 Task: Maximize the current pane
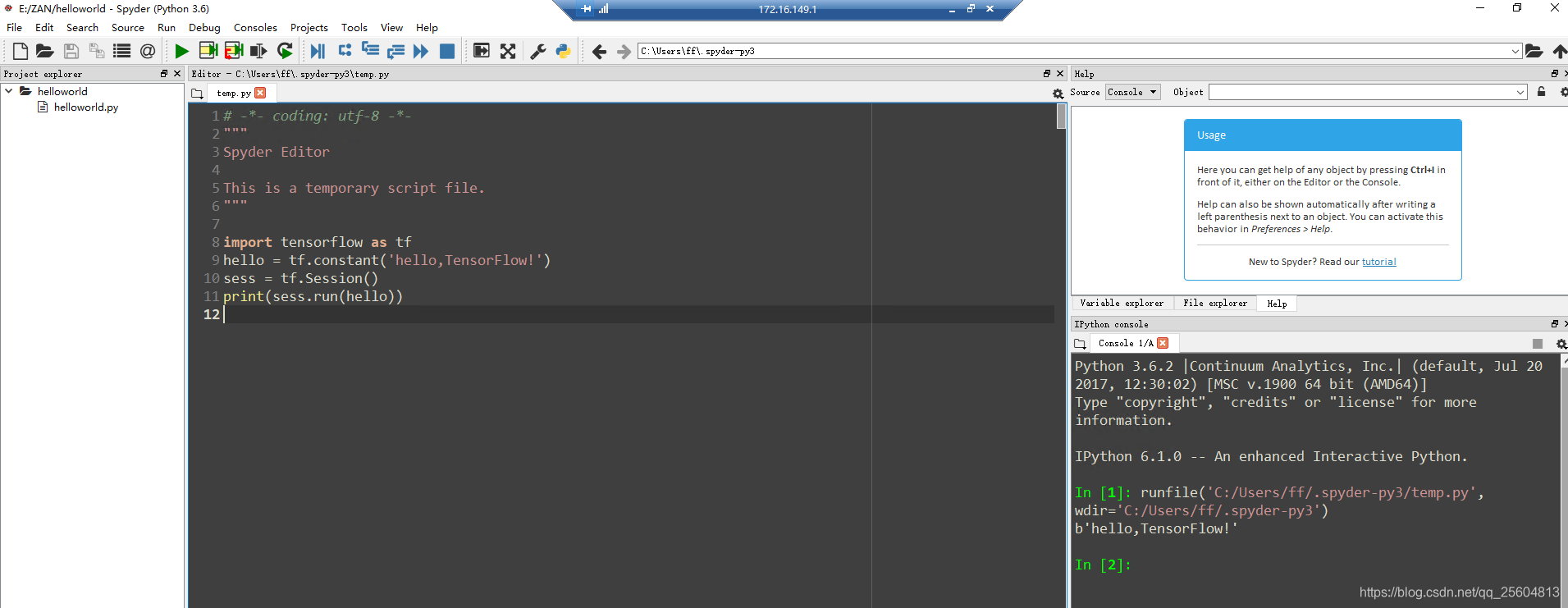tap(482, 51)
